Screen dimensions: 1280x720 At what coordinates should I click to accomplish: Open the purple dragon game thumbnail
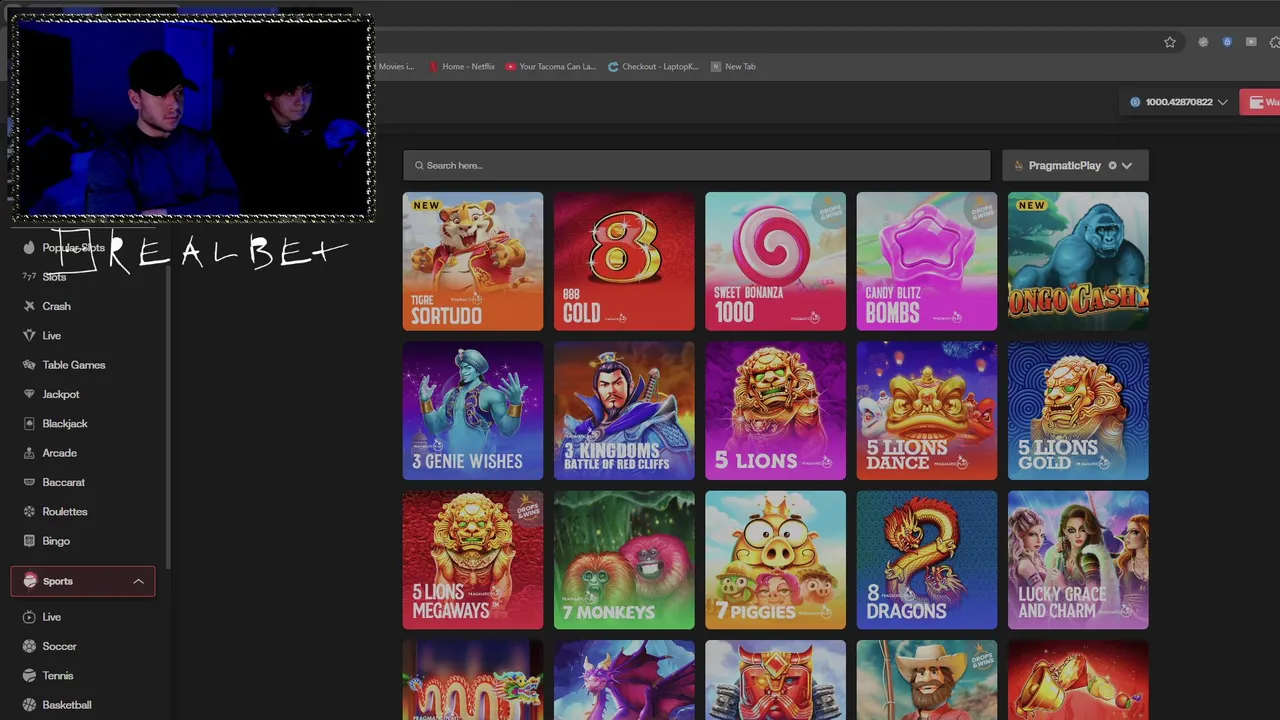click(624, 680)
